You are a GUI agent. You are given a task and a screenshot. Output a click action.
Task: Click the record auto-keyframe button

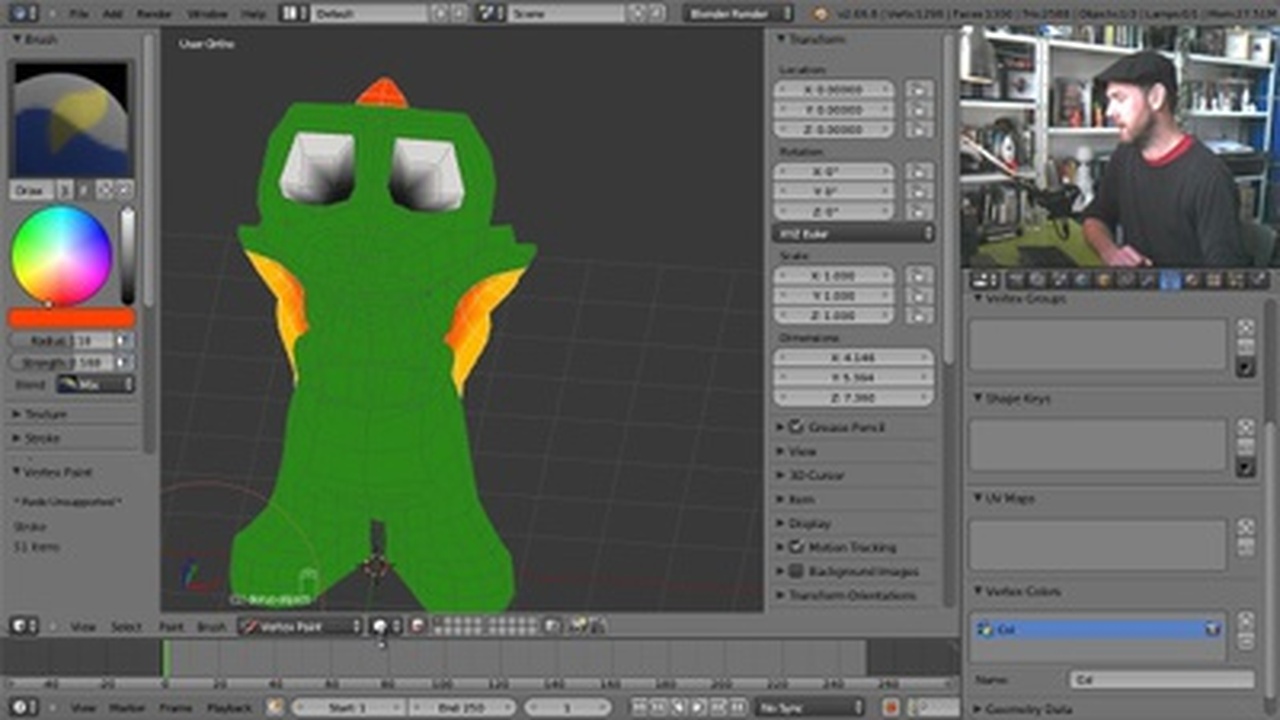tap(892, 707)
